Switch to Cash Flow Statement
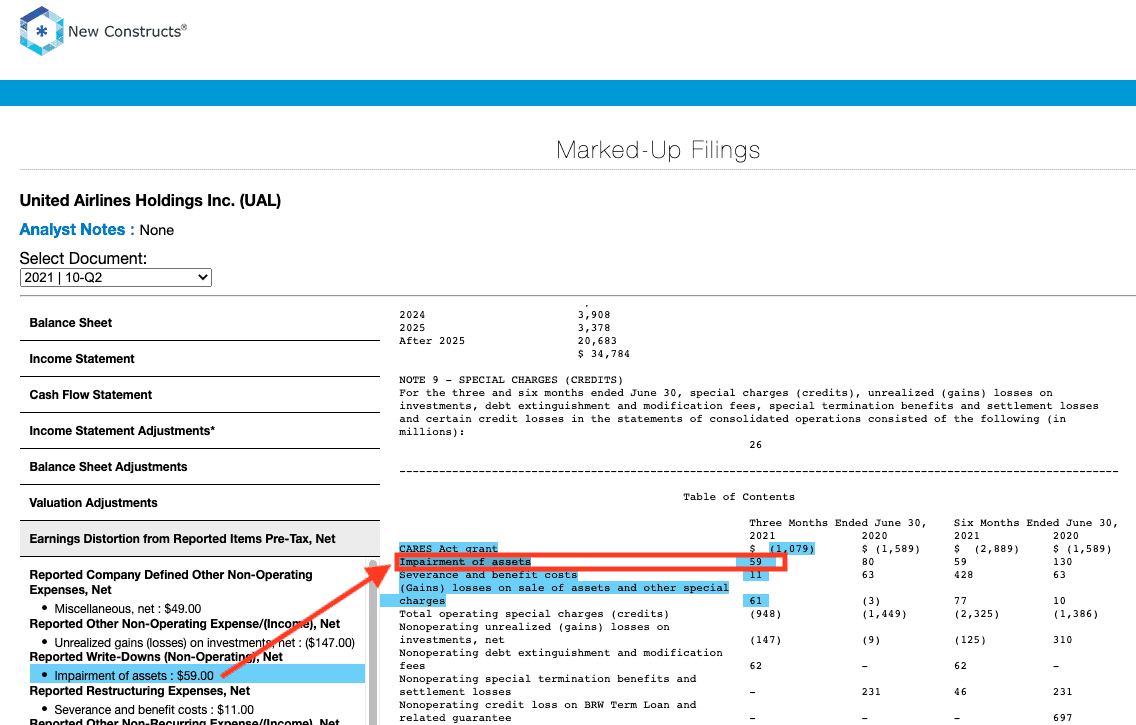Image resolution: width=1136 pixels, height=725 pixels. (x=200, y=395)
